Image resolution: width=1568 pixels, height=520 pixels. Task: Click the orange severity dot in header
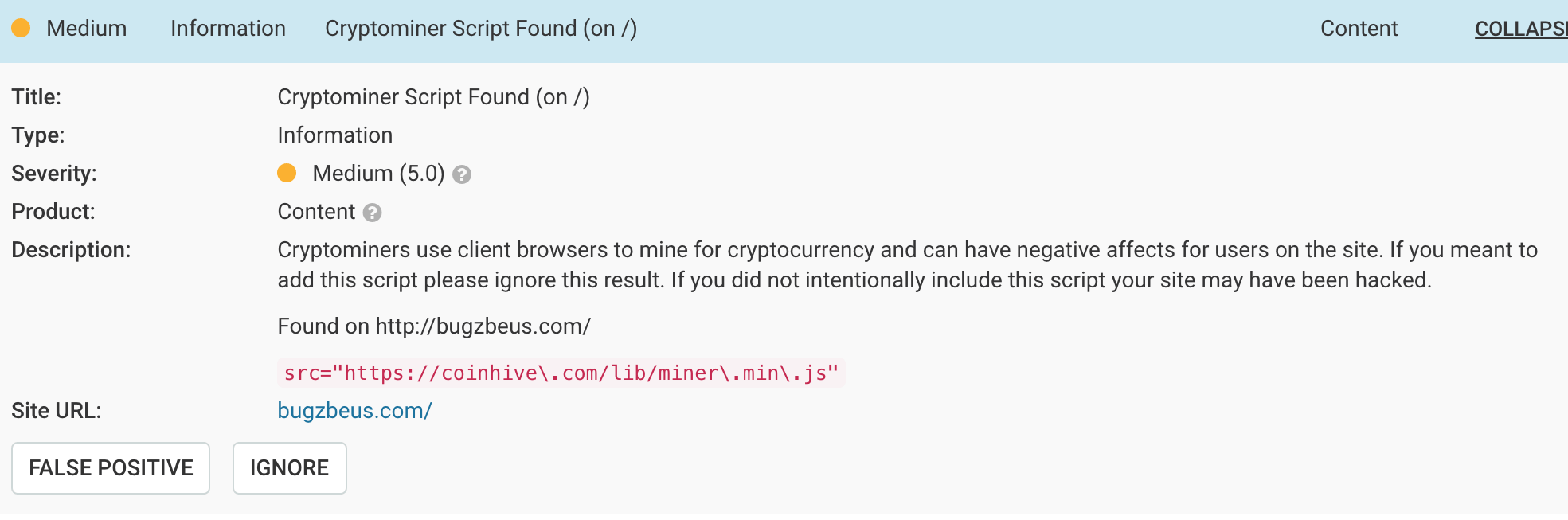tap(21, 29)
